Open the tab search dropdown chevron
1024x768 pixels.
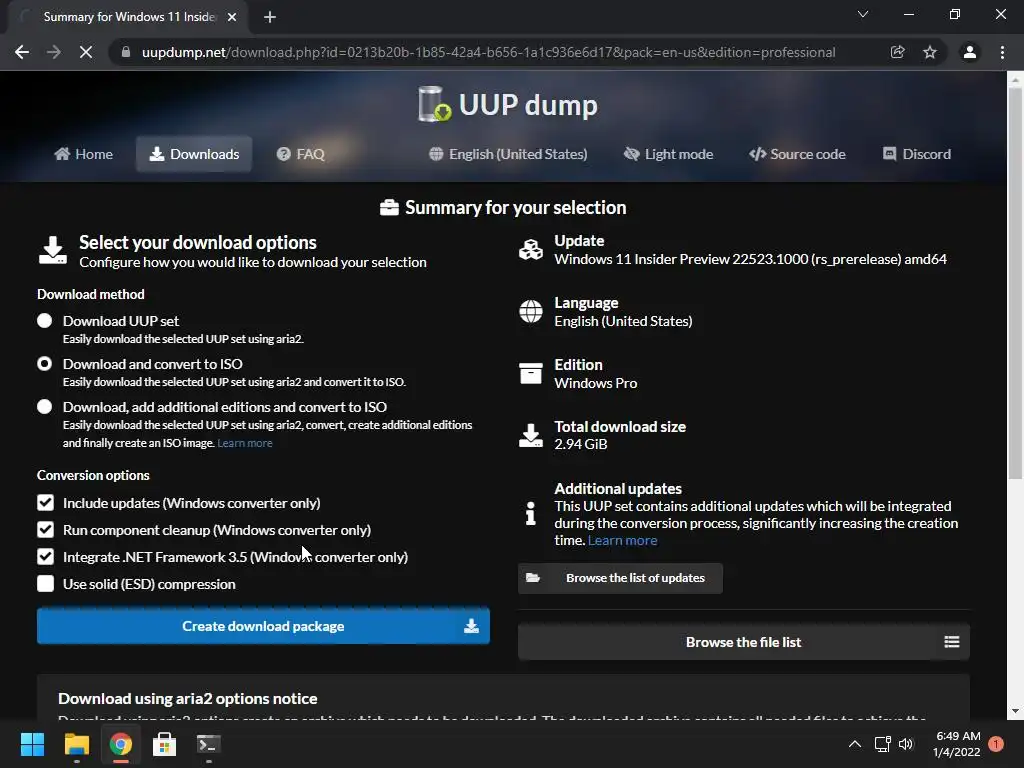[863, 14]
